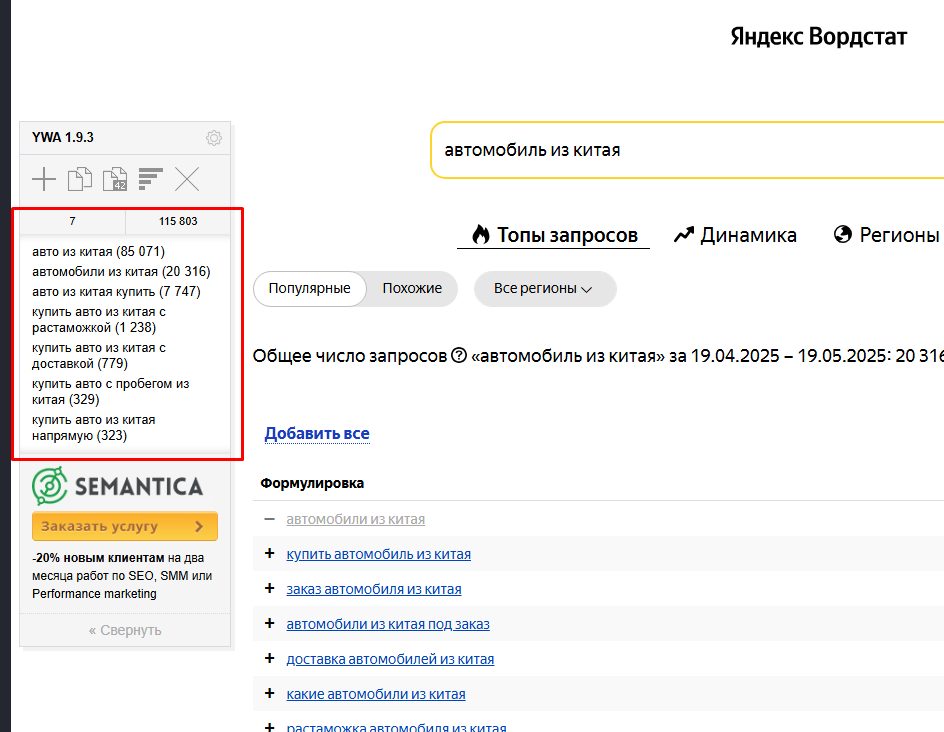The height and width of the screenshot is (732, 944).
Task: Open the 'заказ автомобиля из китая' link
Action: coord(374,589)
